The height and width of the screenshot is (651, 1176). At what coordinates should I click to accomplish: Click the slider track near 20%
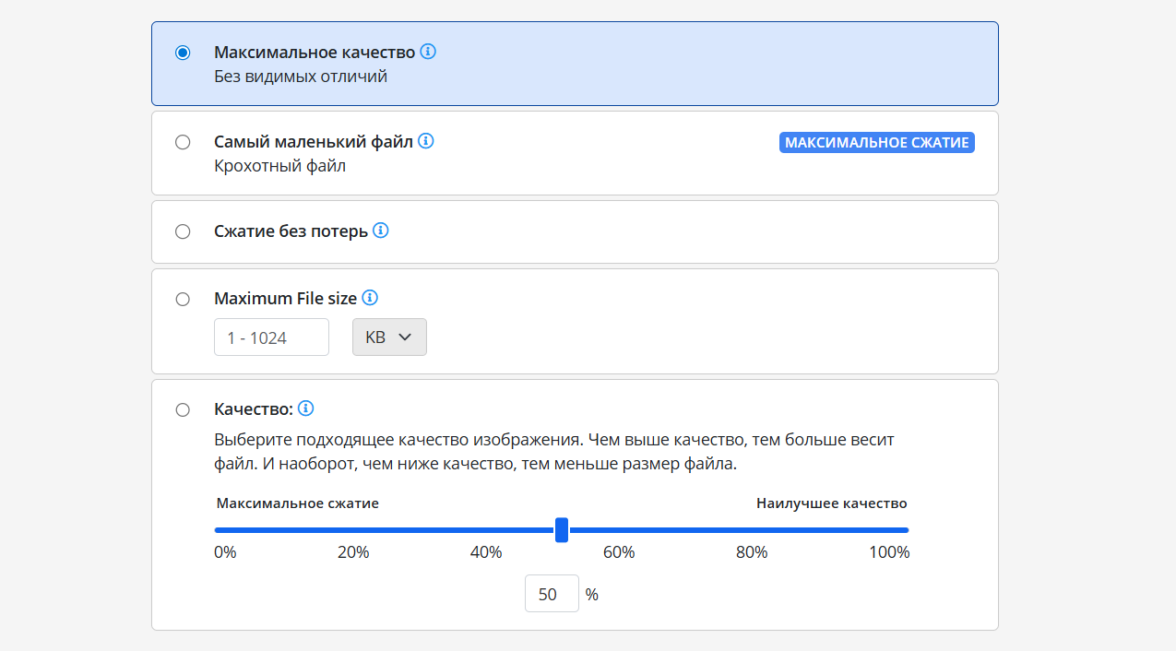pos(354,530)
